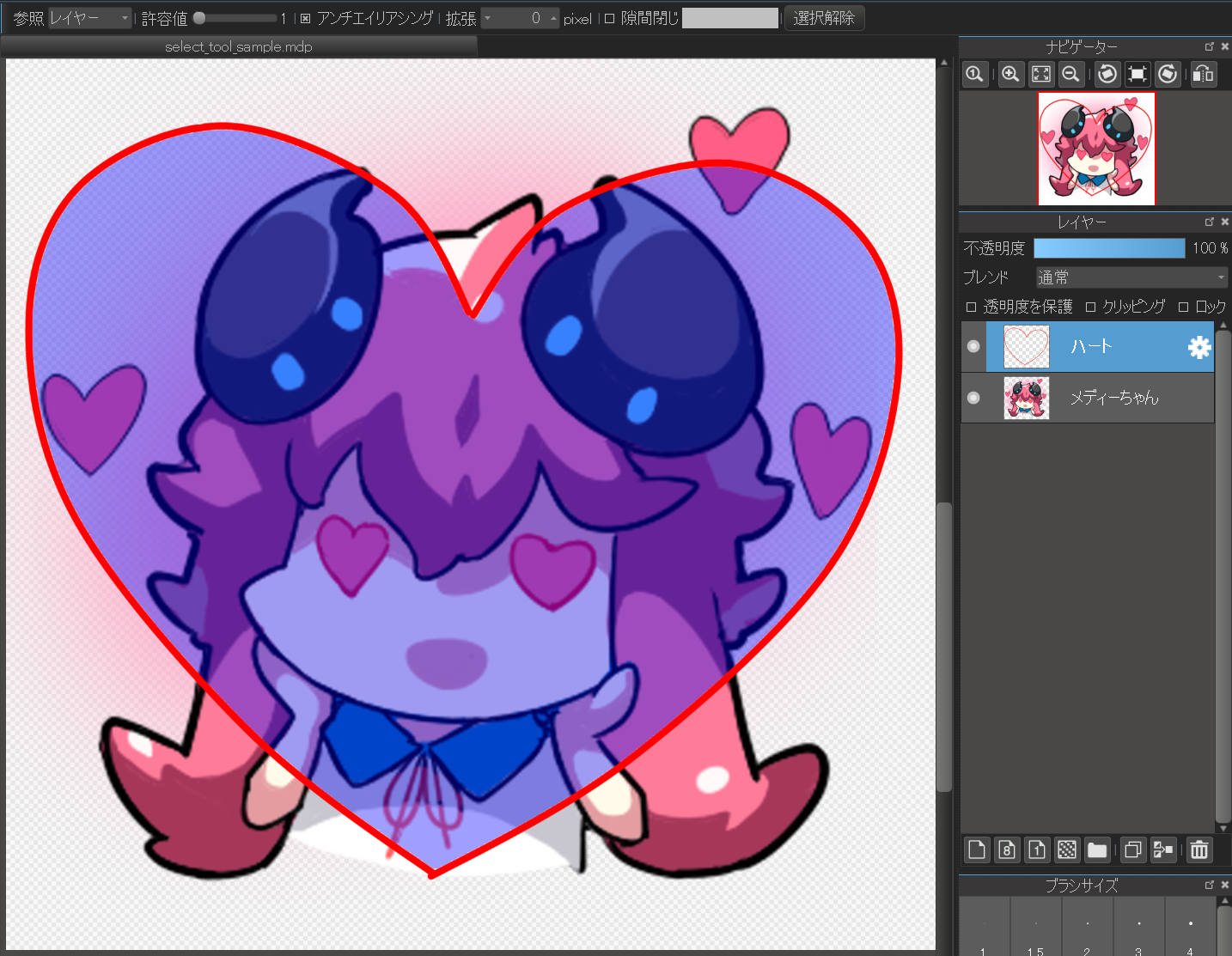Click the ハート layer thumbnail
Image resolution: width=1232 pixels, height=956 pixels.
[1027, 347]
